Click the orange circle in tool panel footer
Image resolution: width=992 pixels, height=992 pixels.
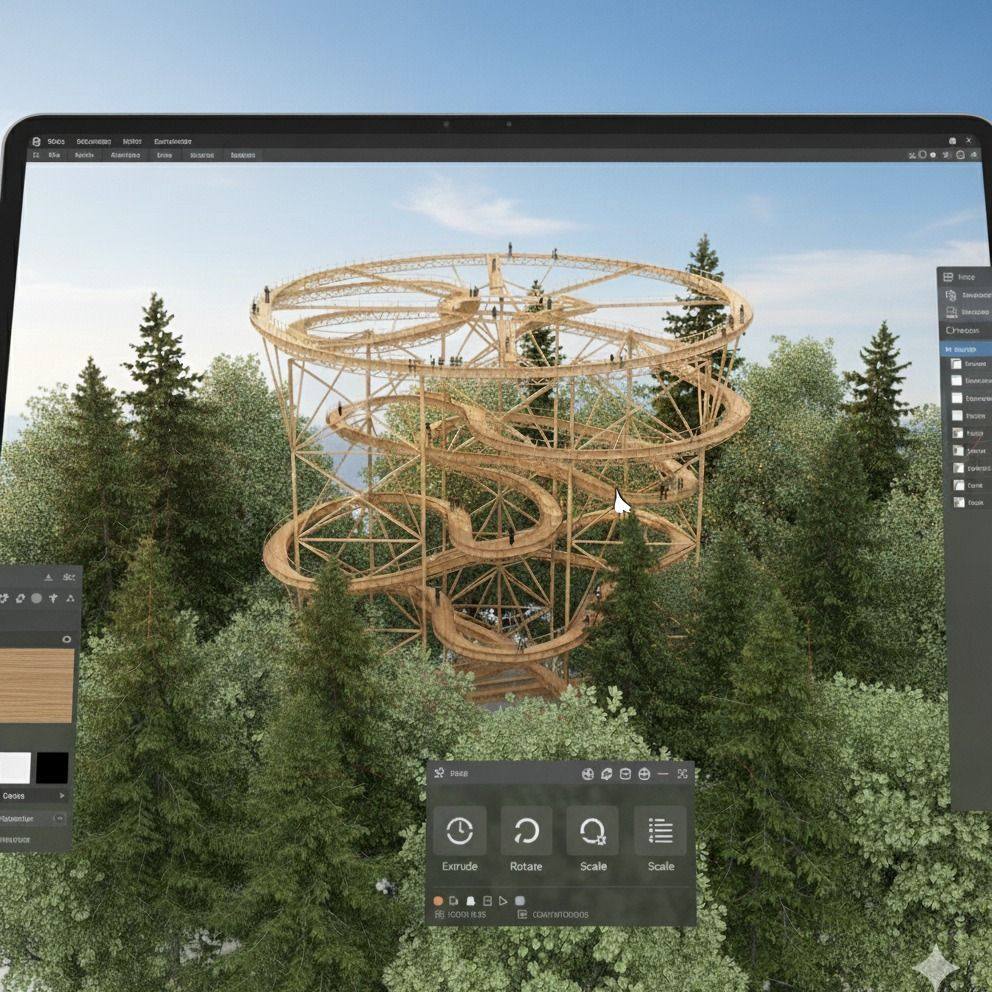(438, 901)
